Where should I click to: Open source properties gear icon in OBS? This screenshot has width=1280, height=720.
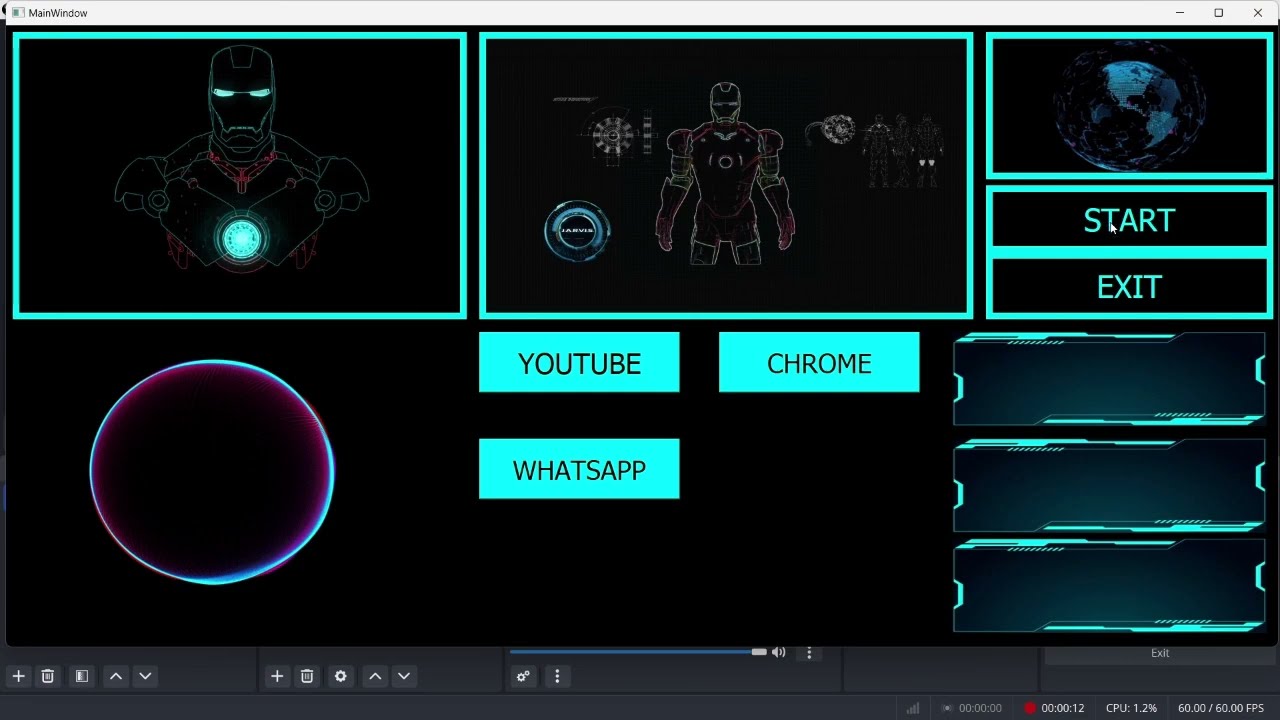pyautogui.click(x=341, y=676)
